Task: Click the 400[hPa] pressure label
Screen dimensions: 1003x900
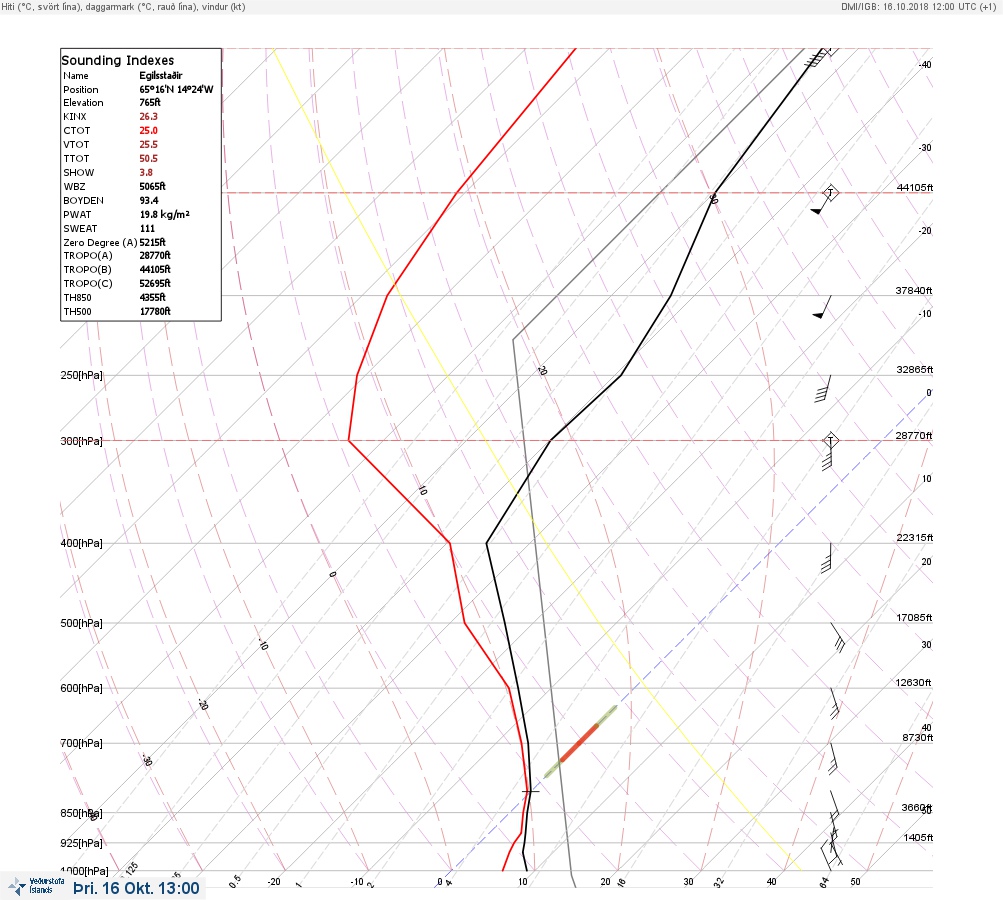Action: pyautogui.click(x=81, y=543)
